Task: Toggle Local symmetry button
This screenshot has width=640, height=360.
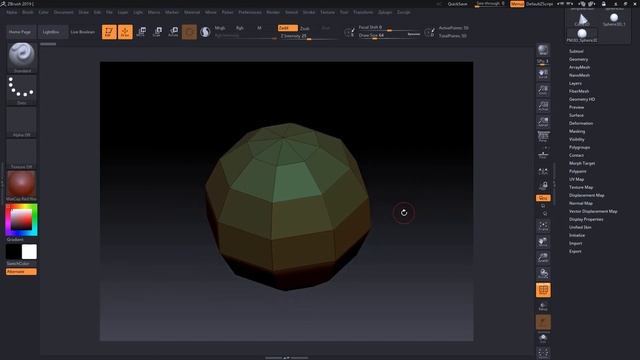Action: 543,172
